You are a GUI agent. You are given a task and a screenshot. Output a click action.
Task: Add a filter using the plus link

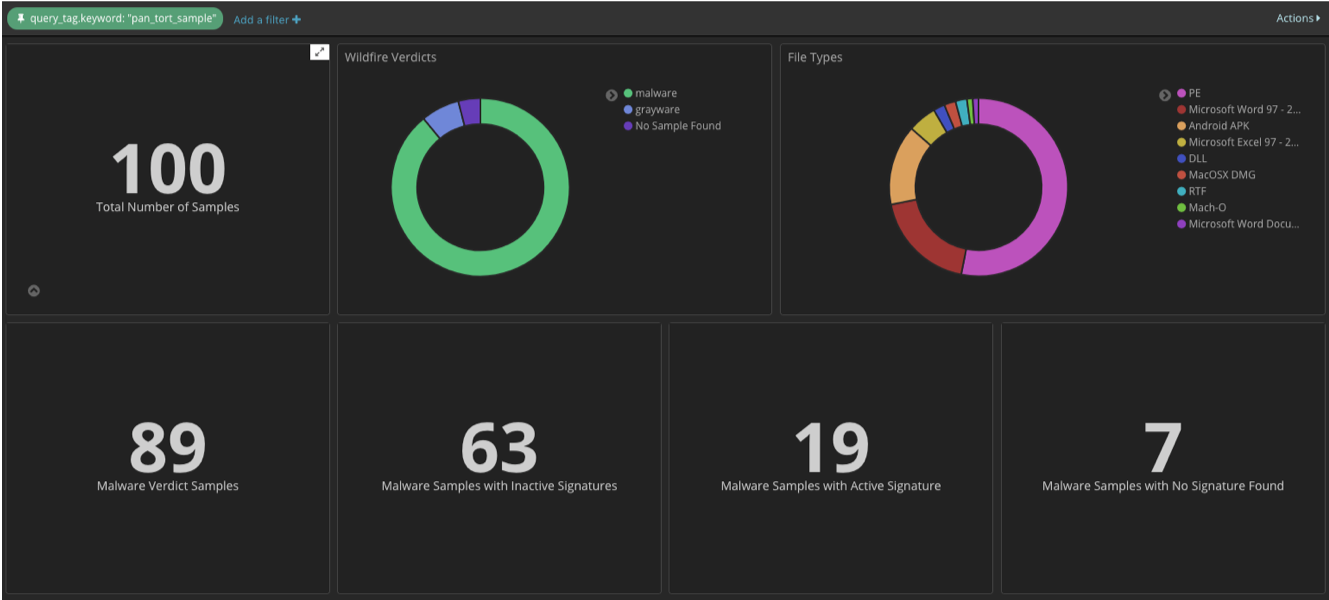click(267, 20)
